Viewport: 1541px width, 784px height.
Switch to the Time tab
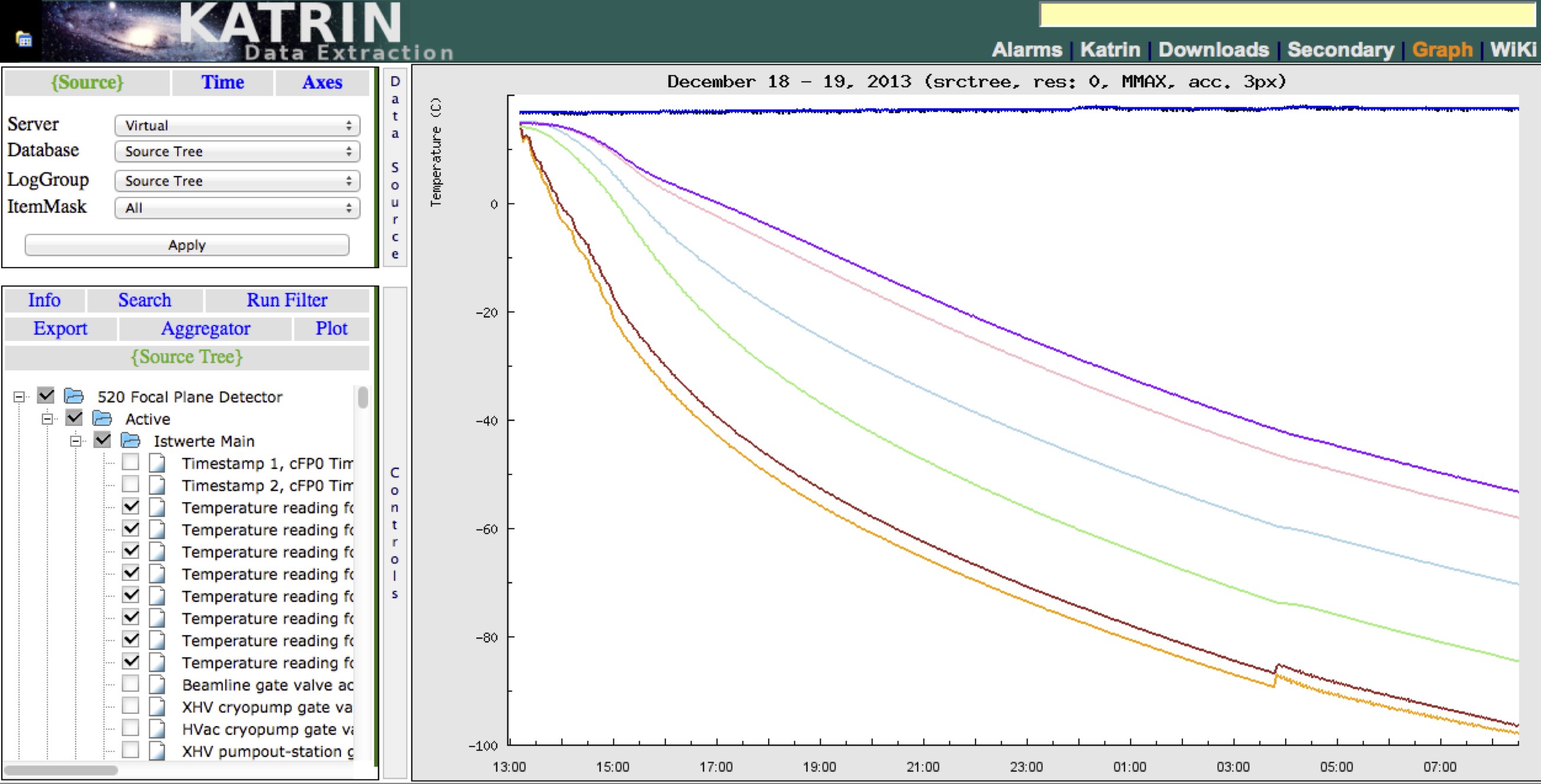[223, 83]
